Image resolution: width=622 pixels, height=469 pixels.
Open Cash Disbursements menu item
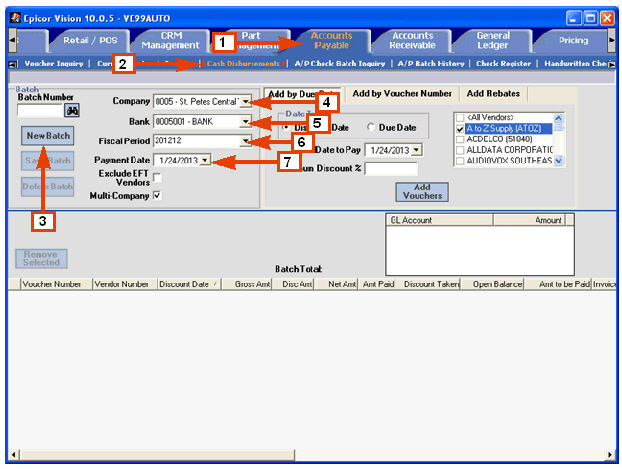pos(243,63)
